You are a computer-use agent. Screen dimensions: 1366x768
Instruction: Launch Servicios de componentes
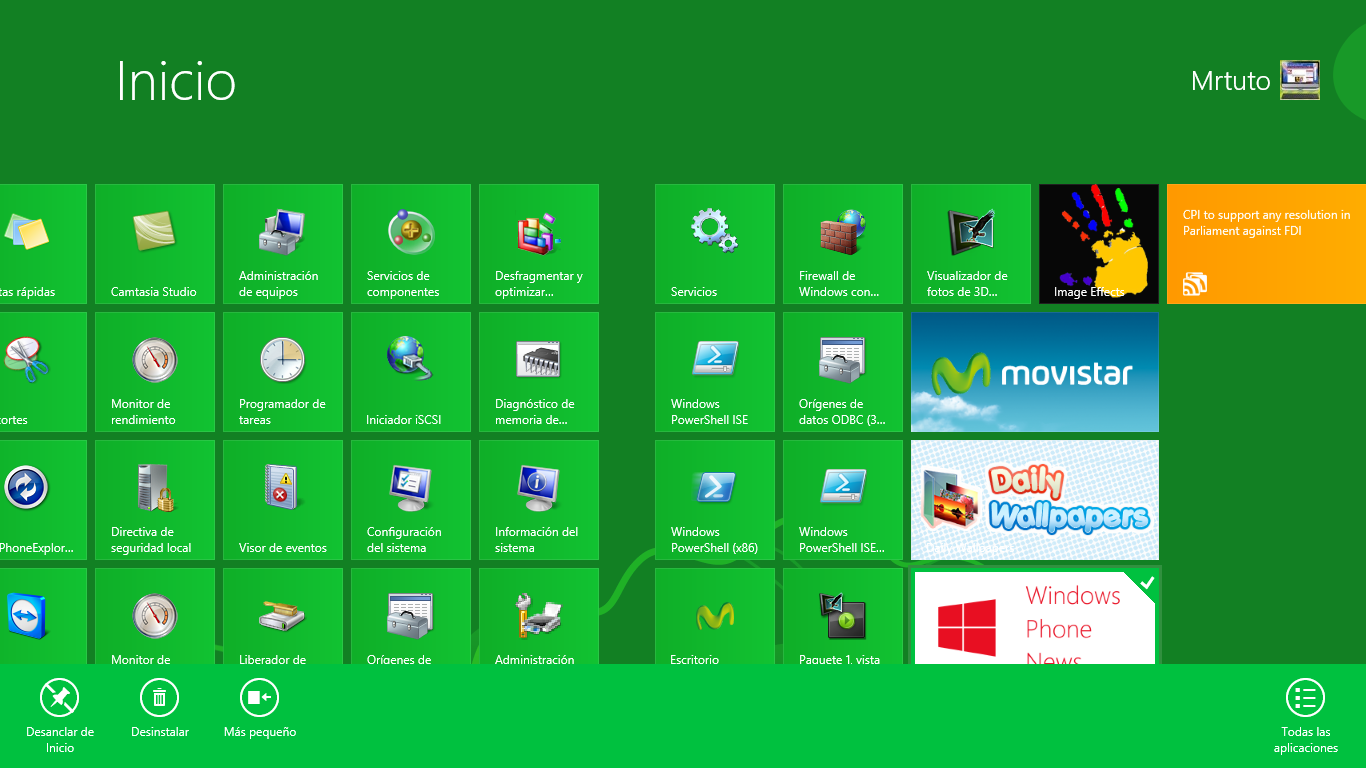[x=411, y=244]
